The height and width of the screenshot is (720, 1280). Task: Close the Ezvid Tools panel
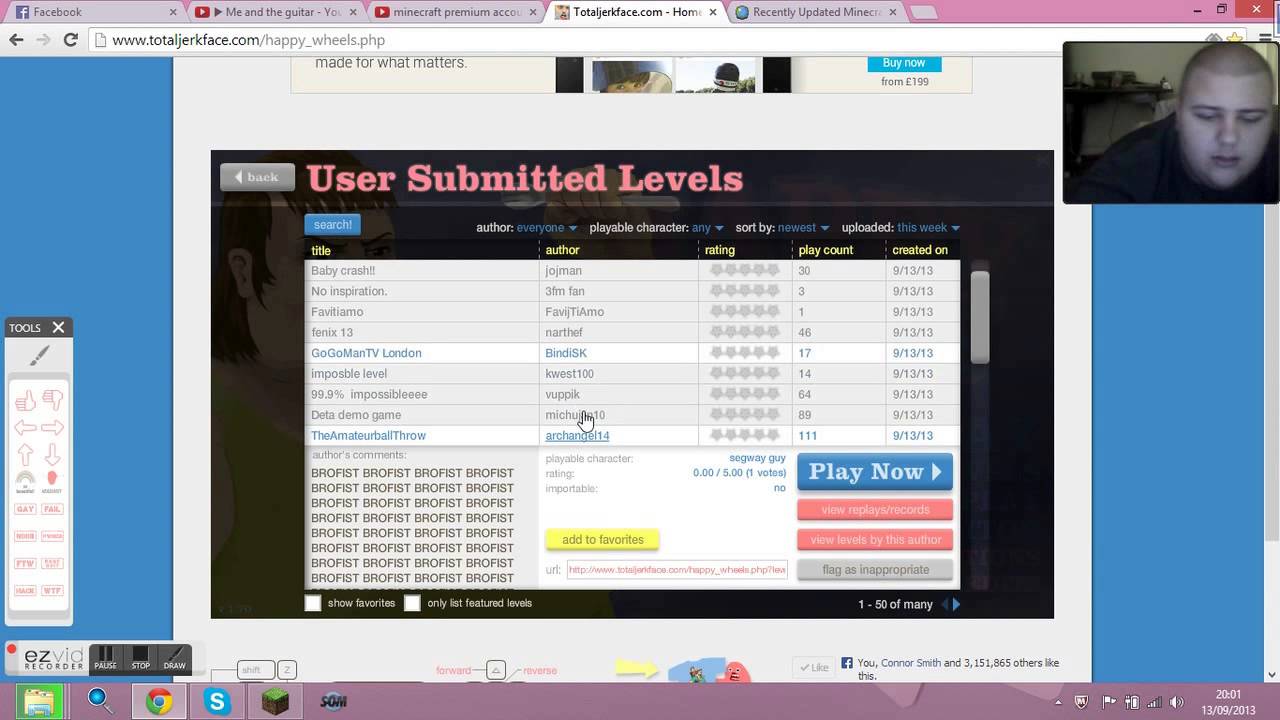pyautogui.click(x=58, y=327)
